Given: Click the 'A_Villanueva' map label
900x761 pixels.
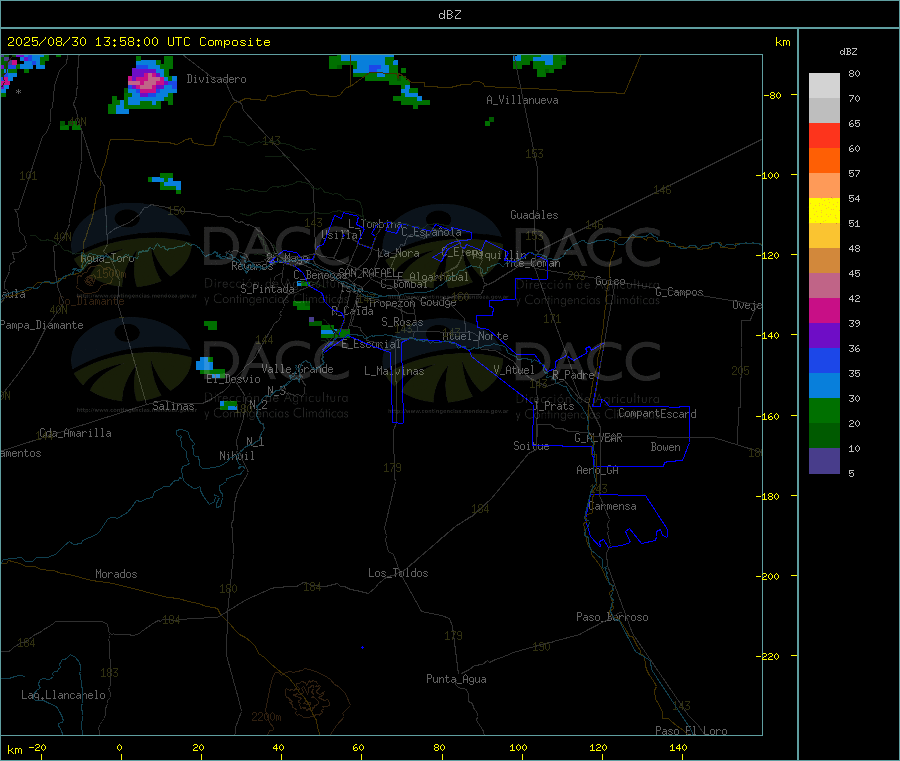Looking at the screenshot, I should [522, 100].
